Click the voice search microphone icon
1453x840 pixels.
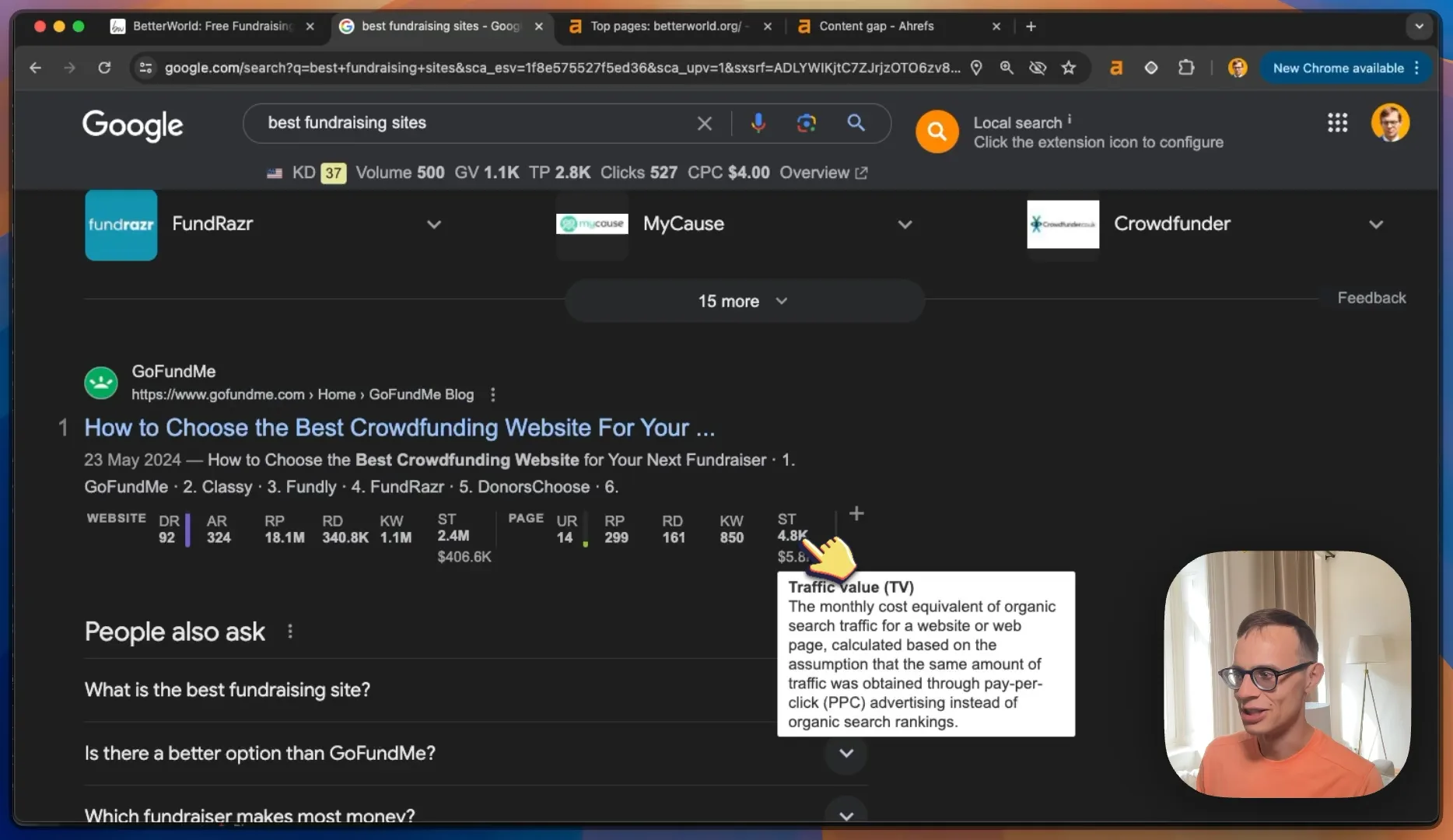(x=758, y=123)
